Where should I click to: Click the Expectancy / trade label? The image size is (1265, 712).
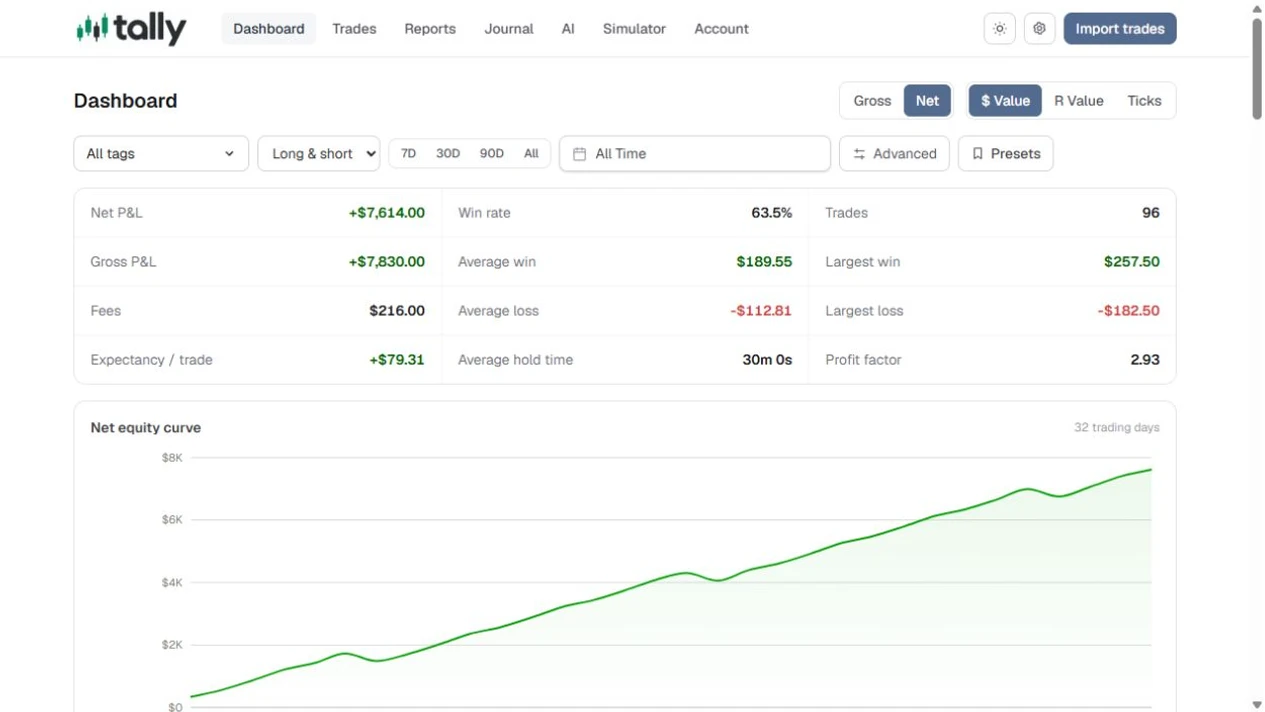click(152, 360)
